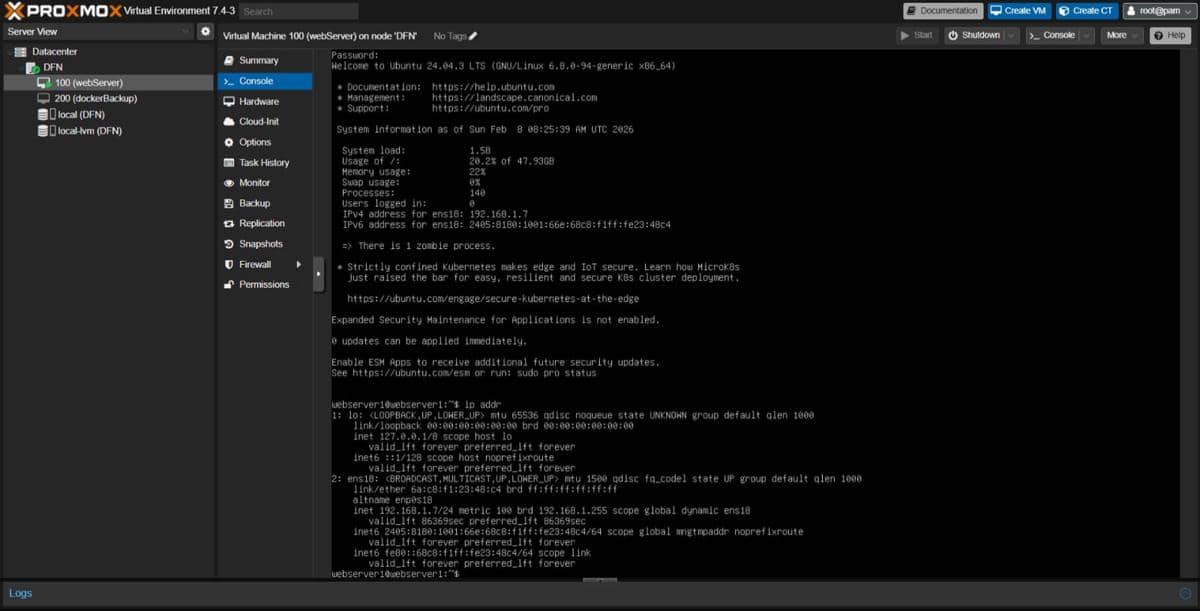Open the Shutdown dropdown arrow
This screenshot has width=1200, height=611.
[x=1010, y=33]
